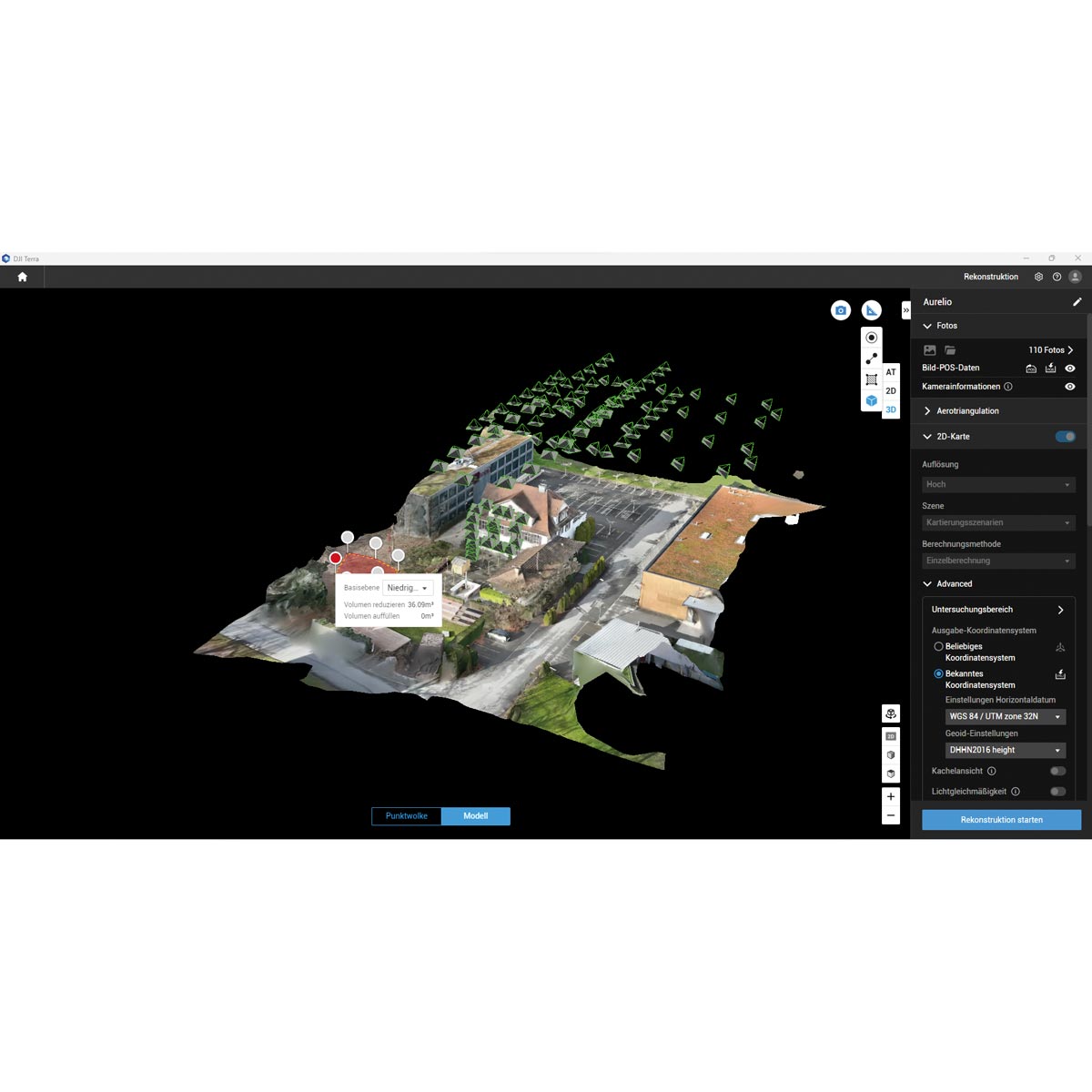Select the 3D cube model view icon
The width and height of the screenshot is (1092, 1092).
872,400
